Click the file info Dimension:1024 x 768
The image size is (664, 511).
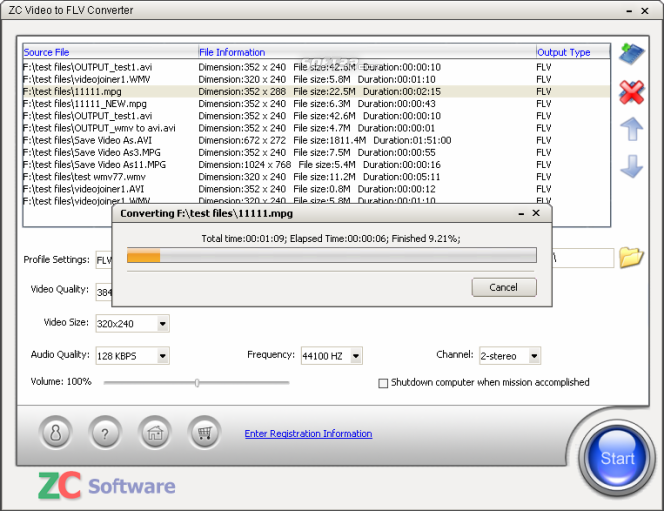click(x=245, y=165)
